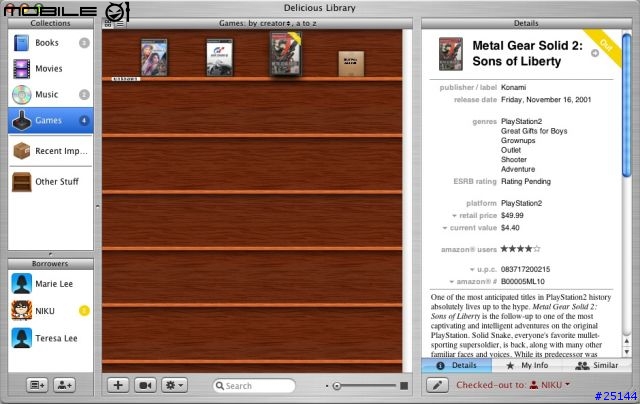Click the round arrow beside the title

[595, 53]
